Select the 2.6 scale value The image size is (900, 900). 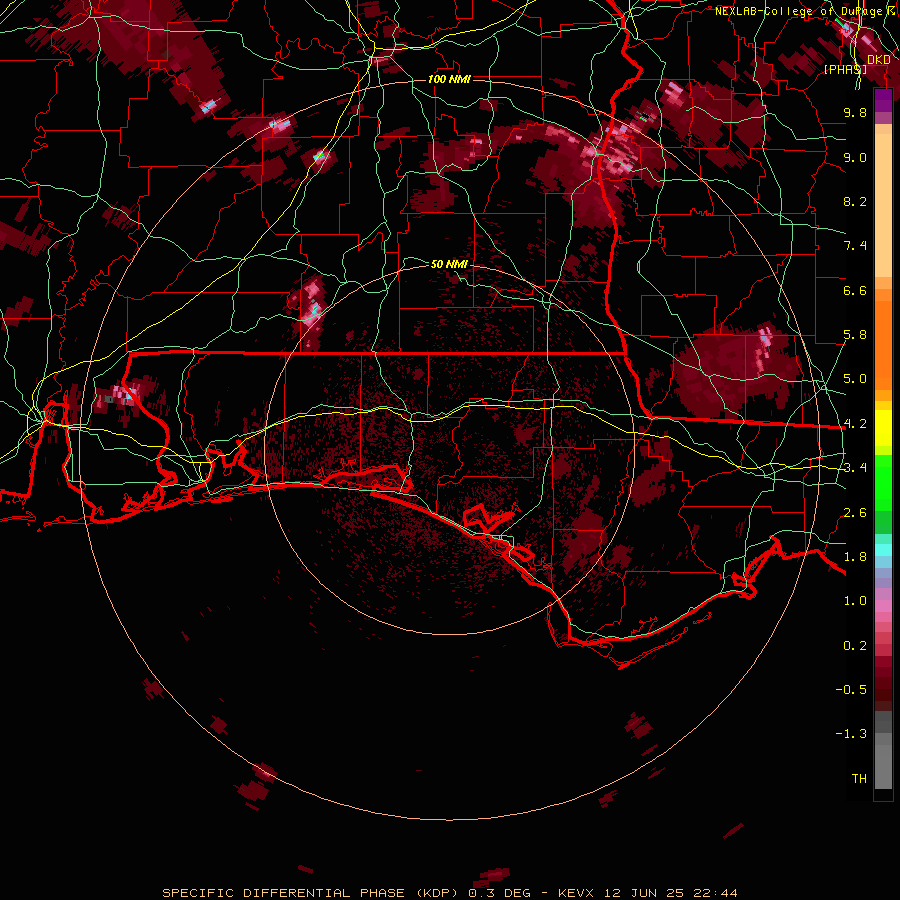(855, 513)
